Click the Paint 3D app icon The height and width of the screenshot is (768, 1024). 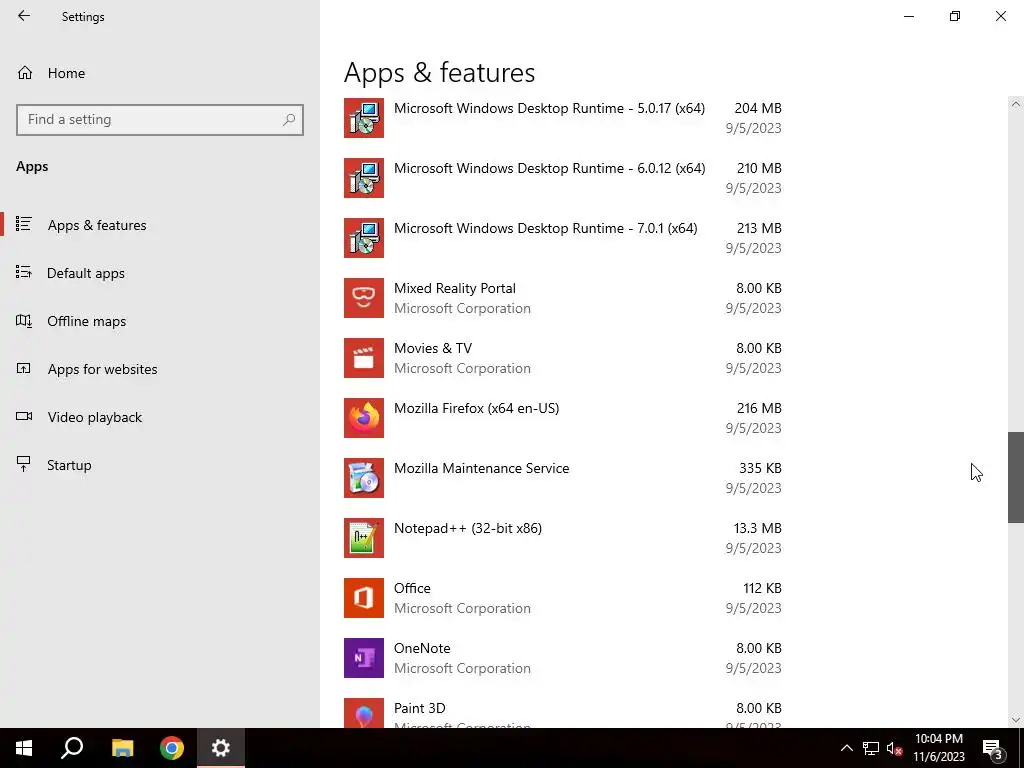[x=364, y=713]
